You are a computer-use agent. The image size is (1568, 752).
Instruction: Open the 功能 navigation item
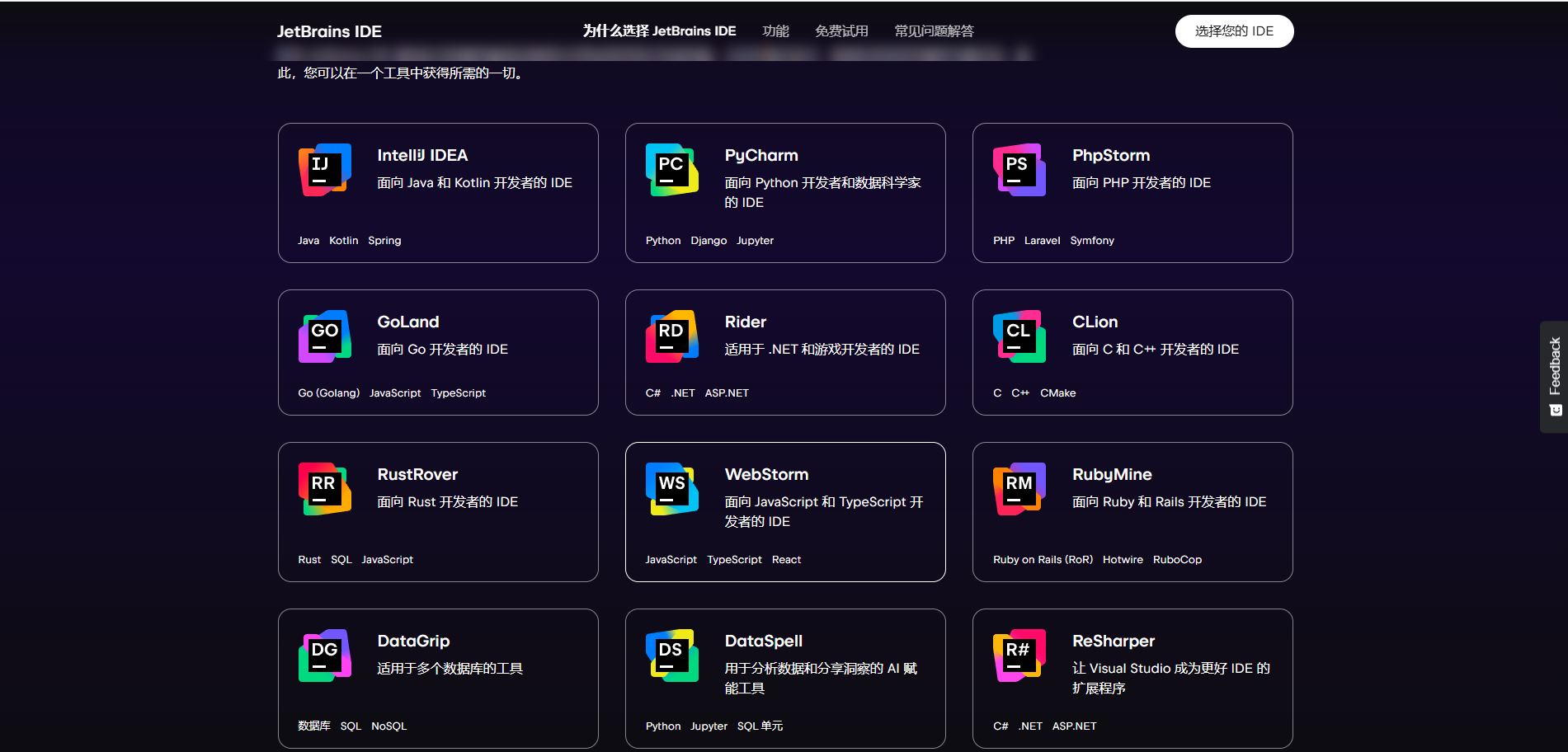point(776,31)
